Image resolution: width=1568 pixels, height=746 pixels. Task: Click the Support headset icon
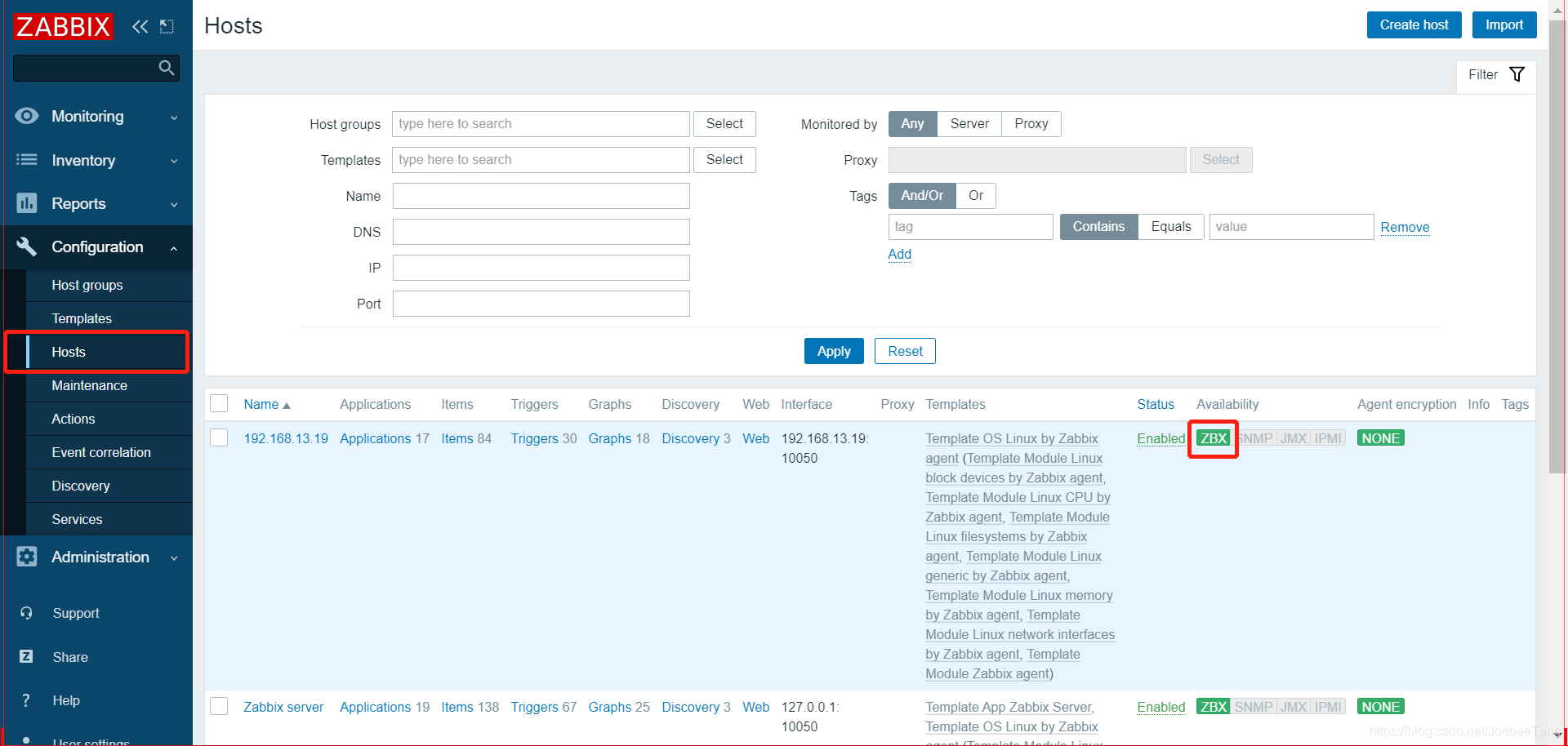[27, 613]
